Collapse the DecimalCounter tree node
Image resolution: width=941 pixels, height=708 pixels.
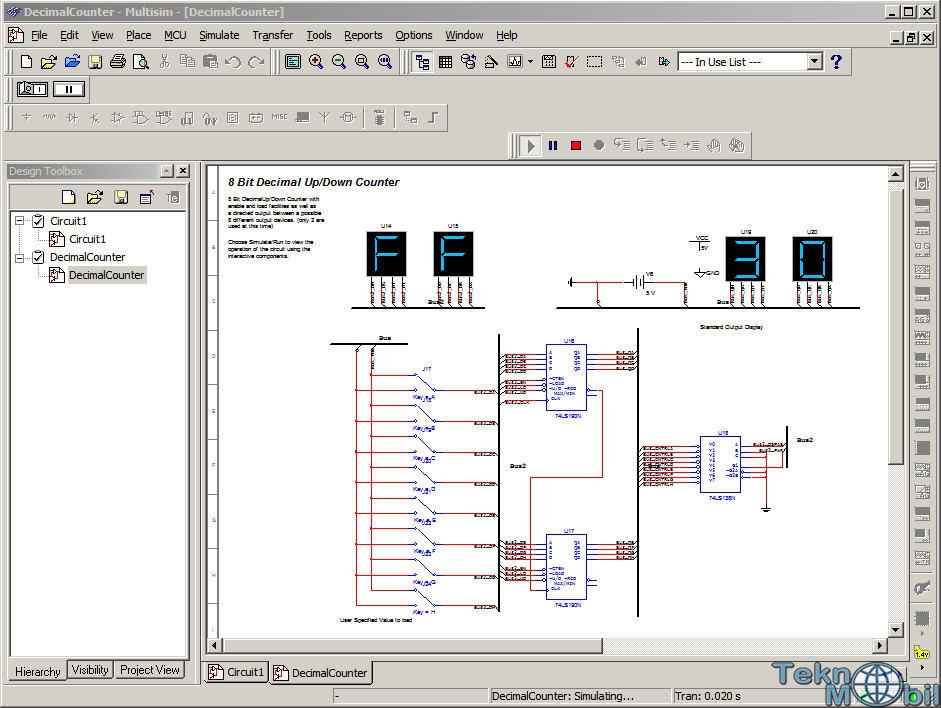19,257
